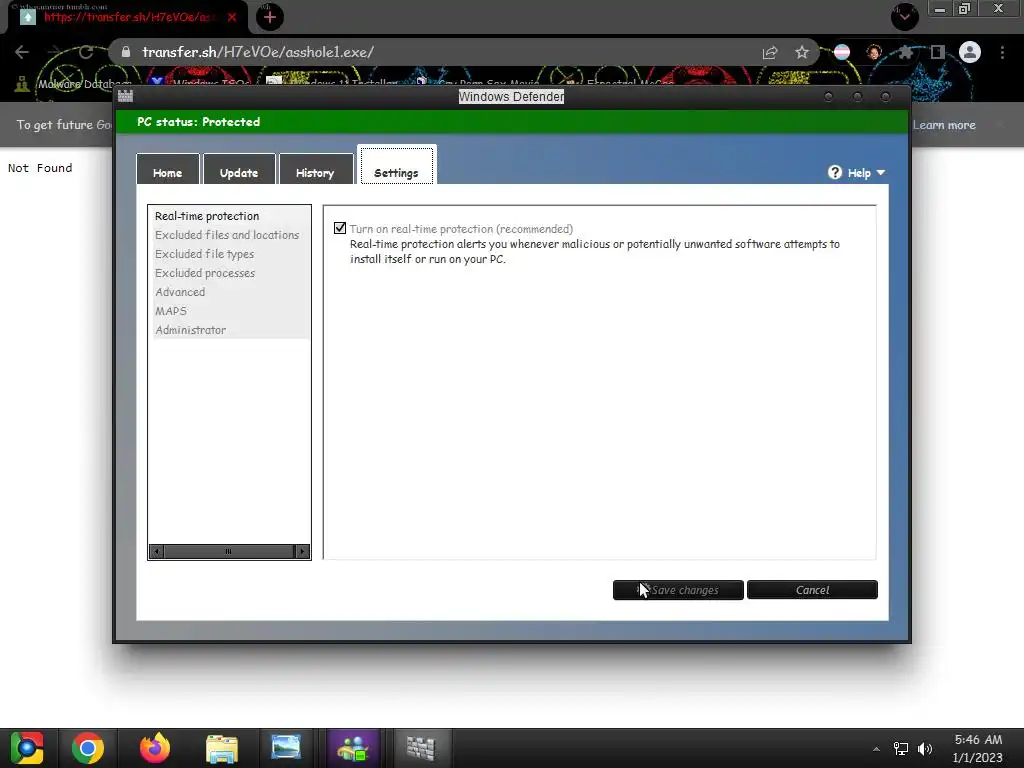Click the volume speaker tray icon
This screenshot has width=1024, height=768.
point(925,749)
